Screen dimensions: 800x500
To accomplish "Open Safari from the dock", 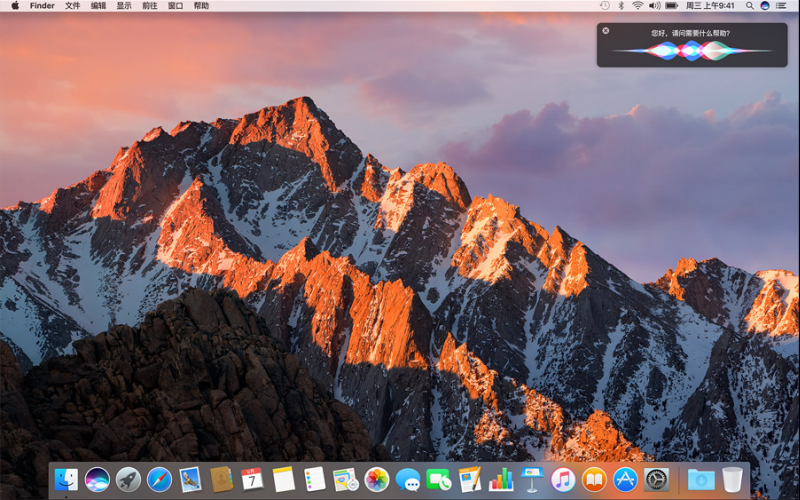I will (x=159, y=480).
